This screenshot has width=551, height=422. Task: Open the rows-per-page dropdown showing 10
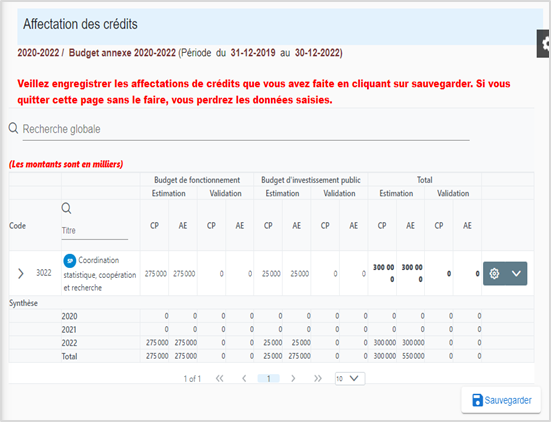pos(350,378)
